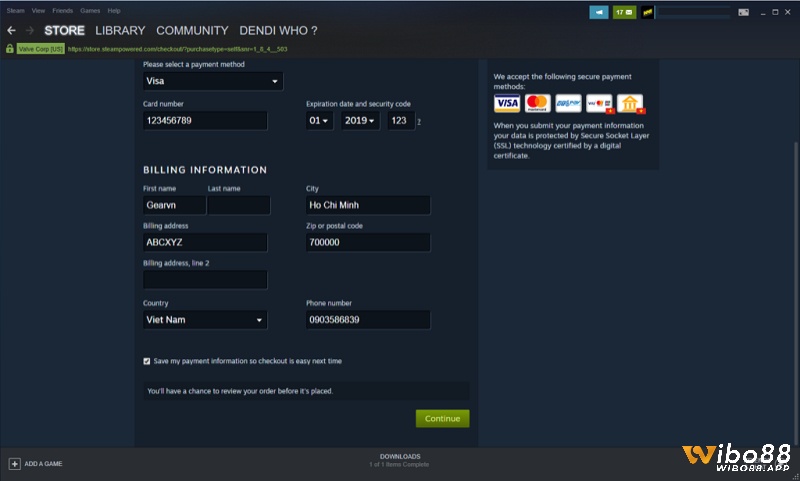
Task: Click the Mastercard logo
Action: point(537,104)
